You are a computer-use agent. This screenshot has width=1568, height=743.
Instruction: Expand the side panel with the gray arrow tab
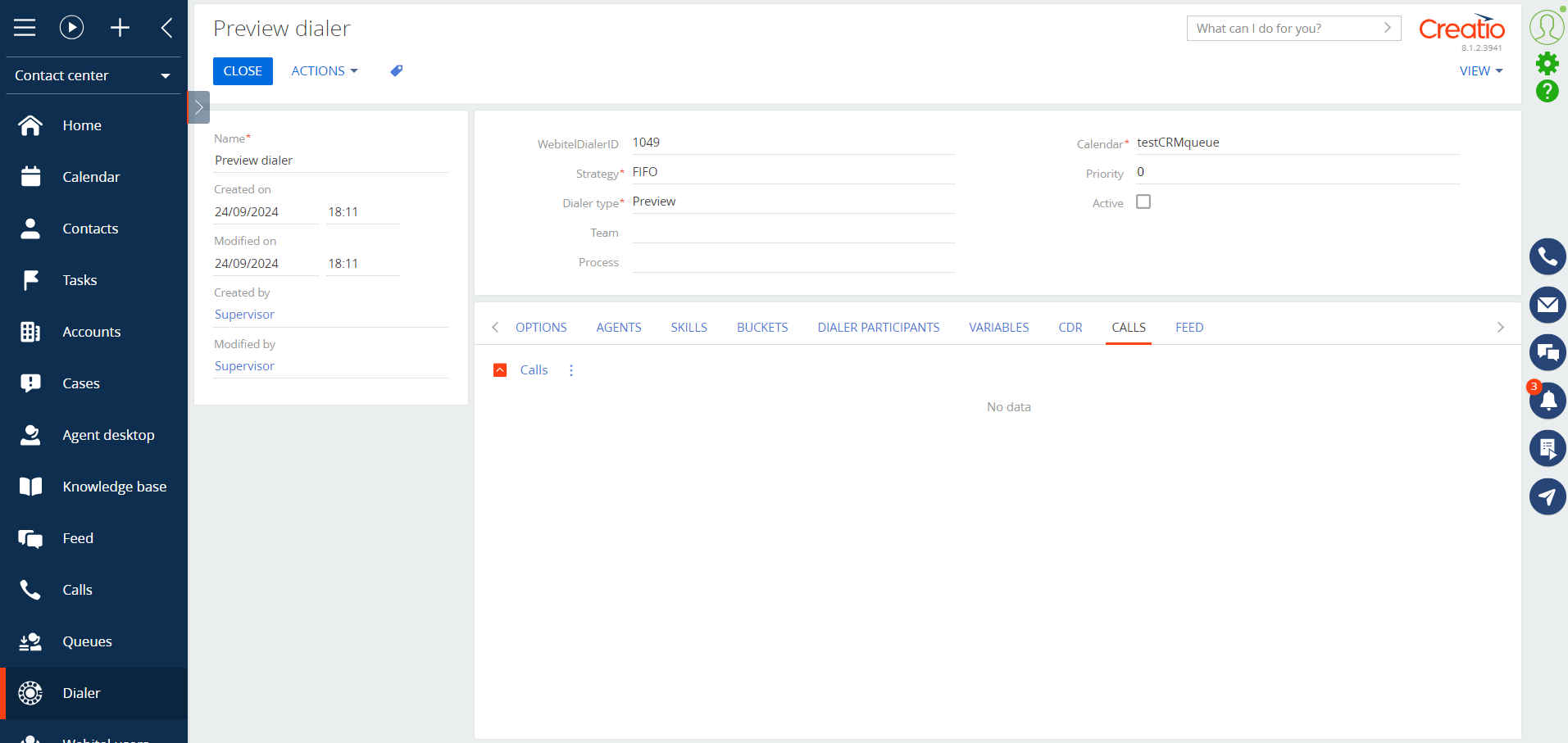point(198,107)
